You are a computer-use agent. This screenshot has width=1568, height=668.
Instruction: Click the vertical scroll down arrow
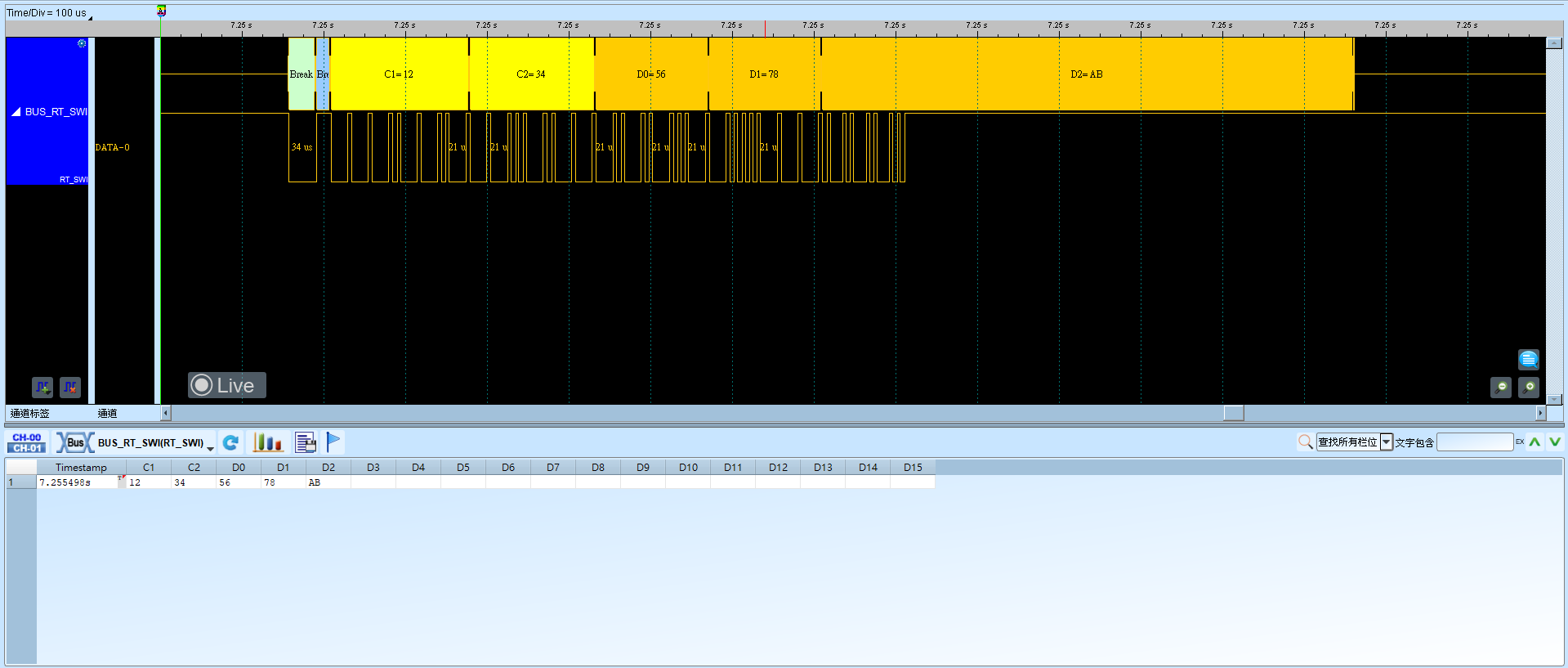tap(1554, 400)
